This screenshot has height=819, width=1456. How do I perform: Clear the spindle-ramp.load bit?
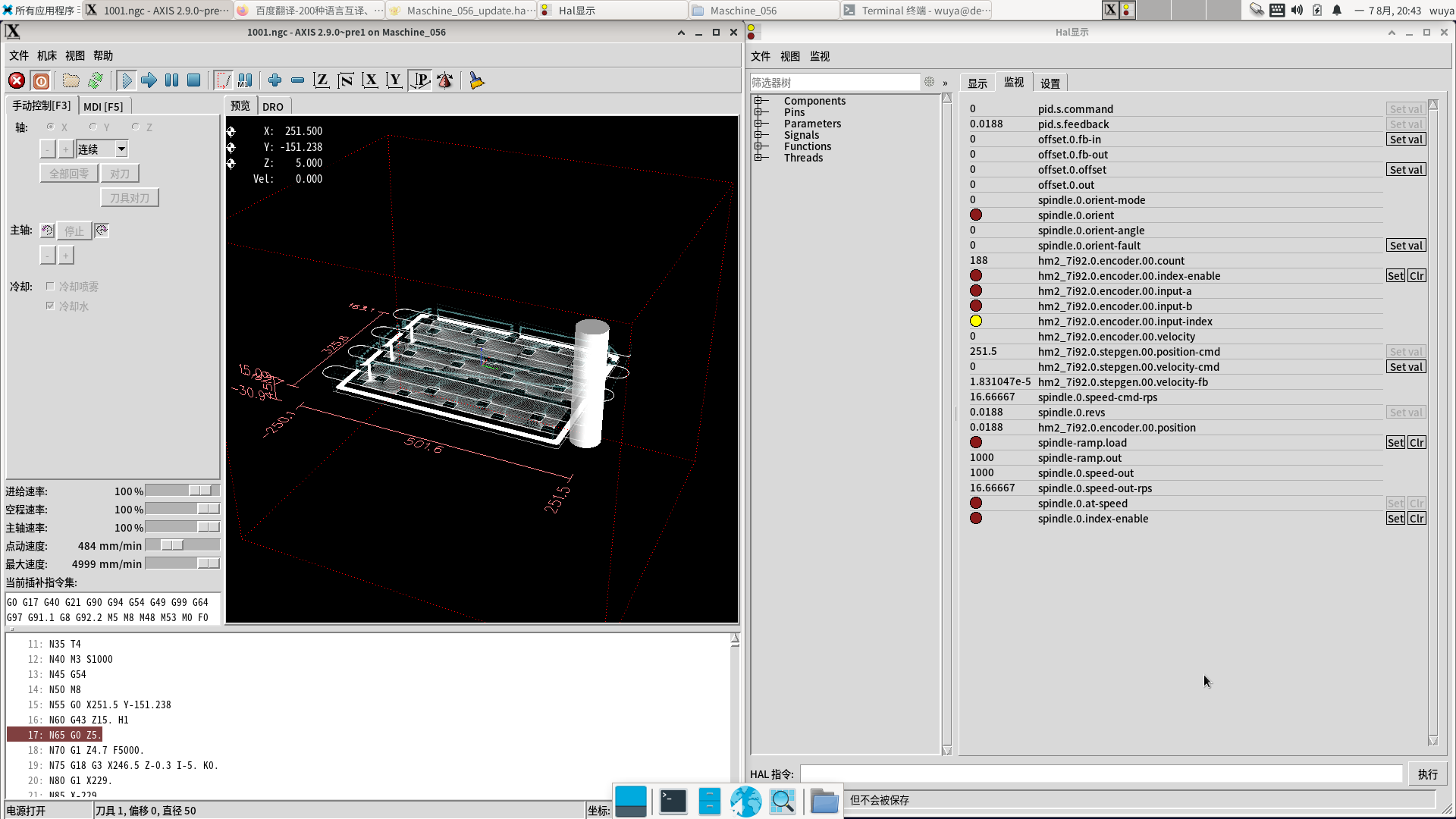tap(1417, 443)
